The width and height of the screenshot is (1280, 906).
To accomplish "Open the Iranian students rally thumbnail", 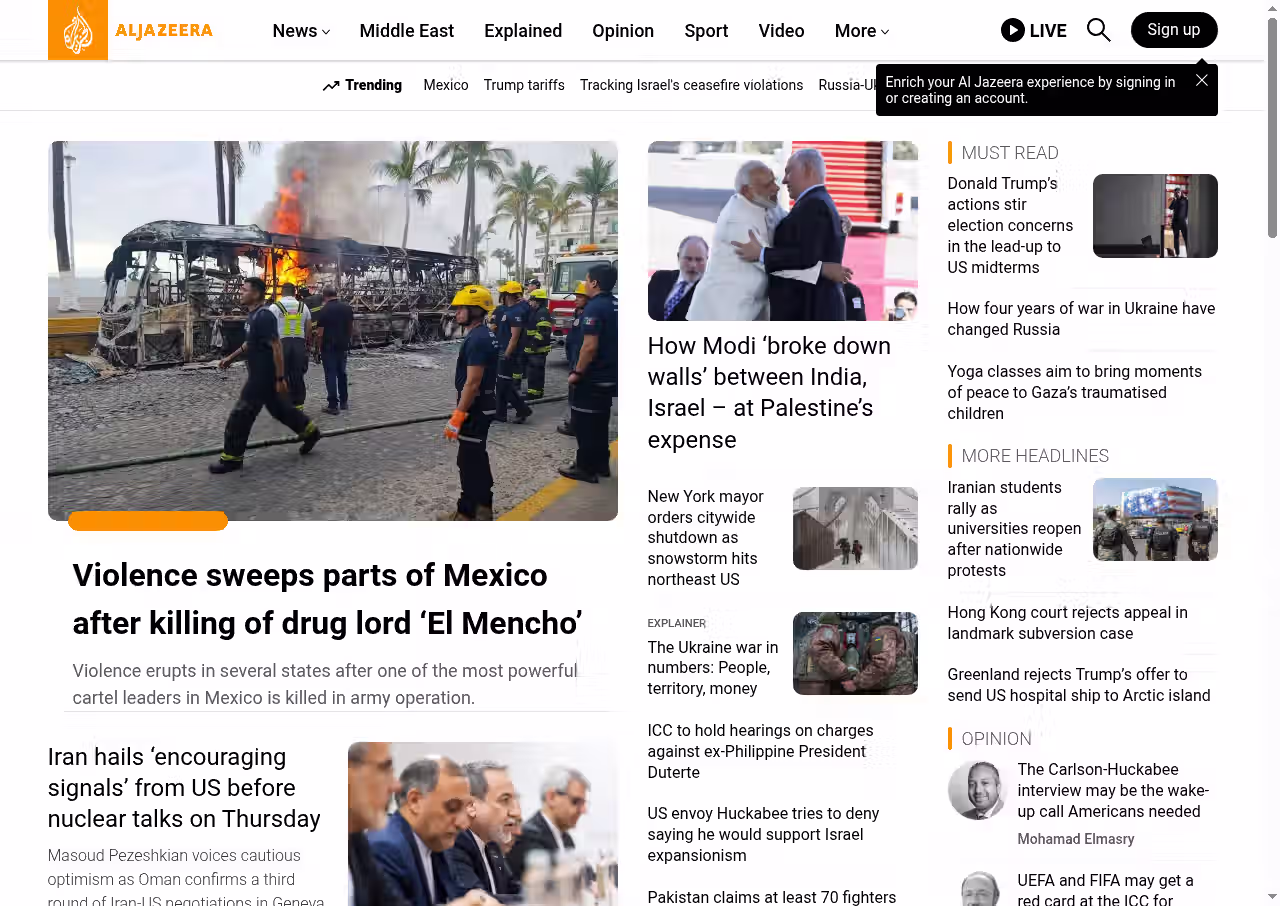I will [1154, 519].
